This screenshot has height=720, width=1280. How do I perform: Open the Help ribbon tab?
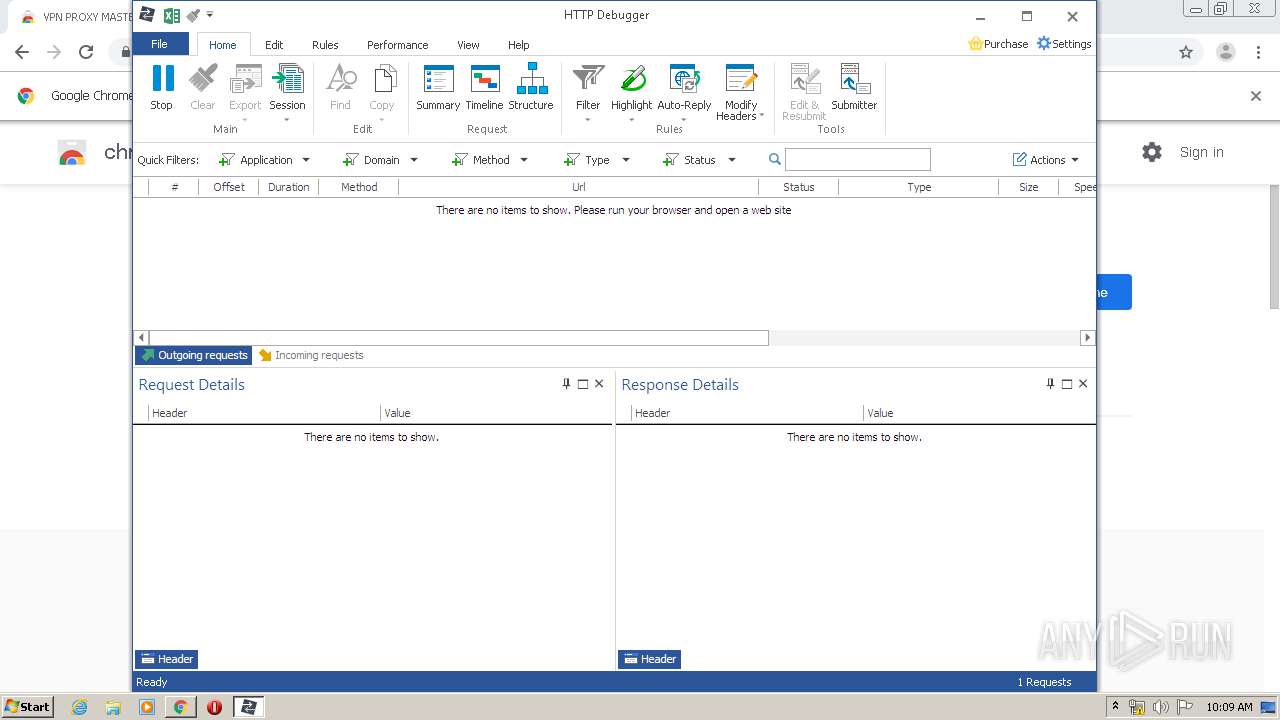tap(518, 45)
